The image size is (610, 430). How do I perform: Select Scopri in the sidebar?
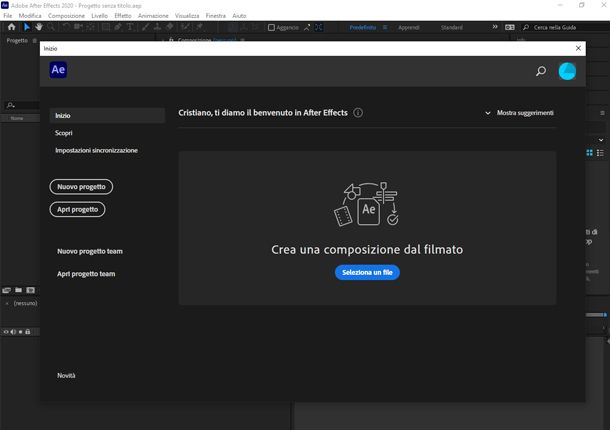64,133
